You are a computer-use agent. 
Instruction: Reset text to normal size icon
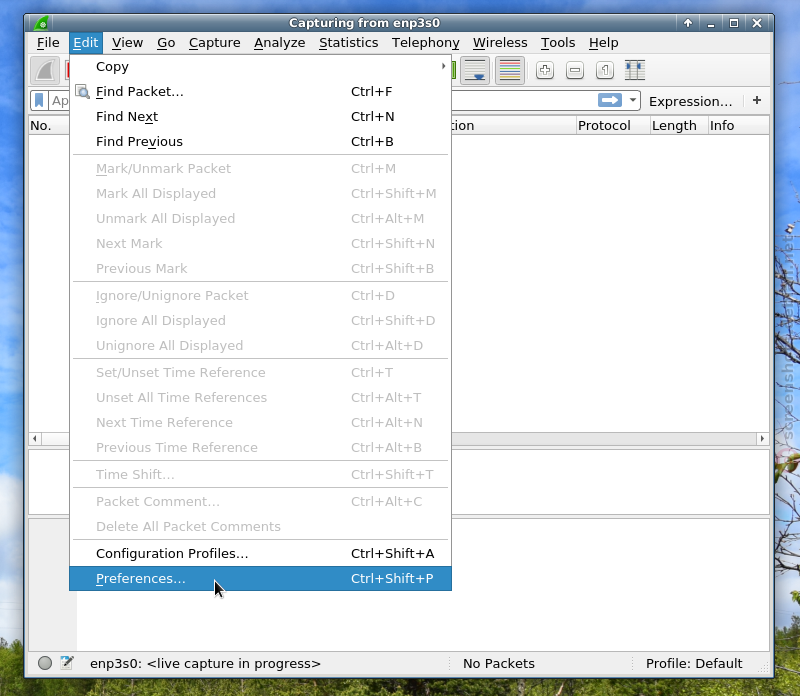[x=605, y=70]
